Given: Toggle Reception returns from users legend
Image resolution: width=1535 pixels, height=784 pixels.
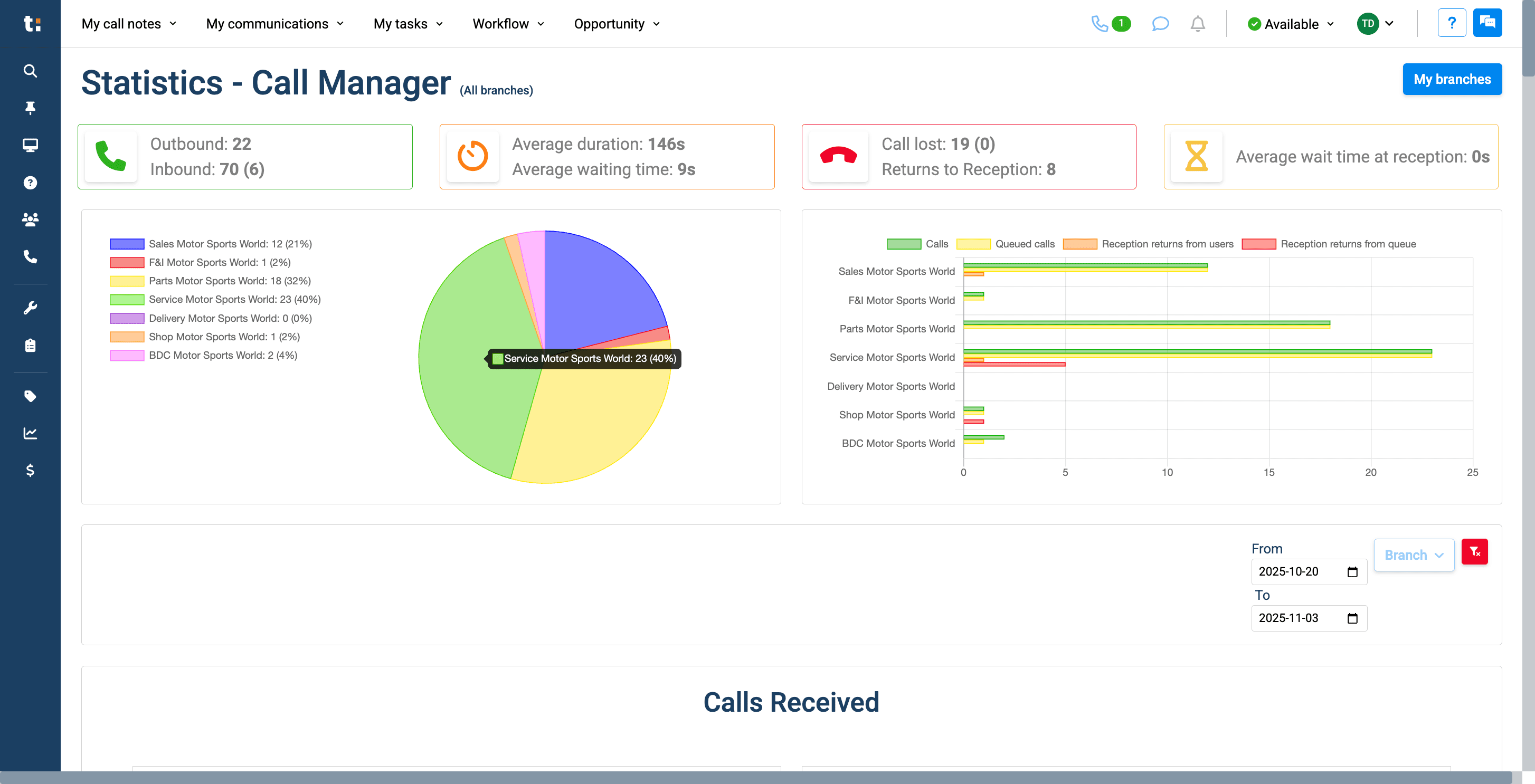Looking at the screenshot, I should (1148, 244).
